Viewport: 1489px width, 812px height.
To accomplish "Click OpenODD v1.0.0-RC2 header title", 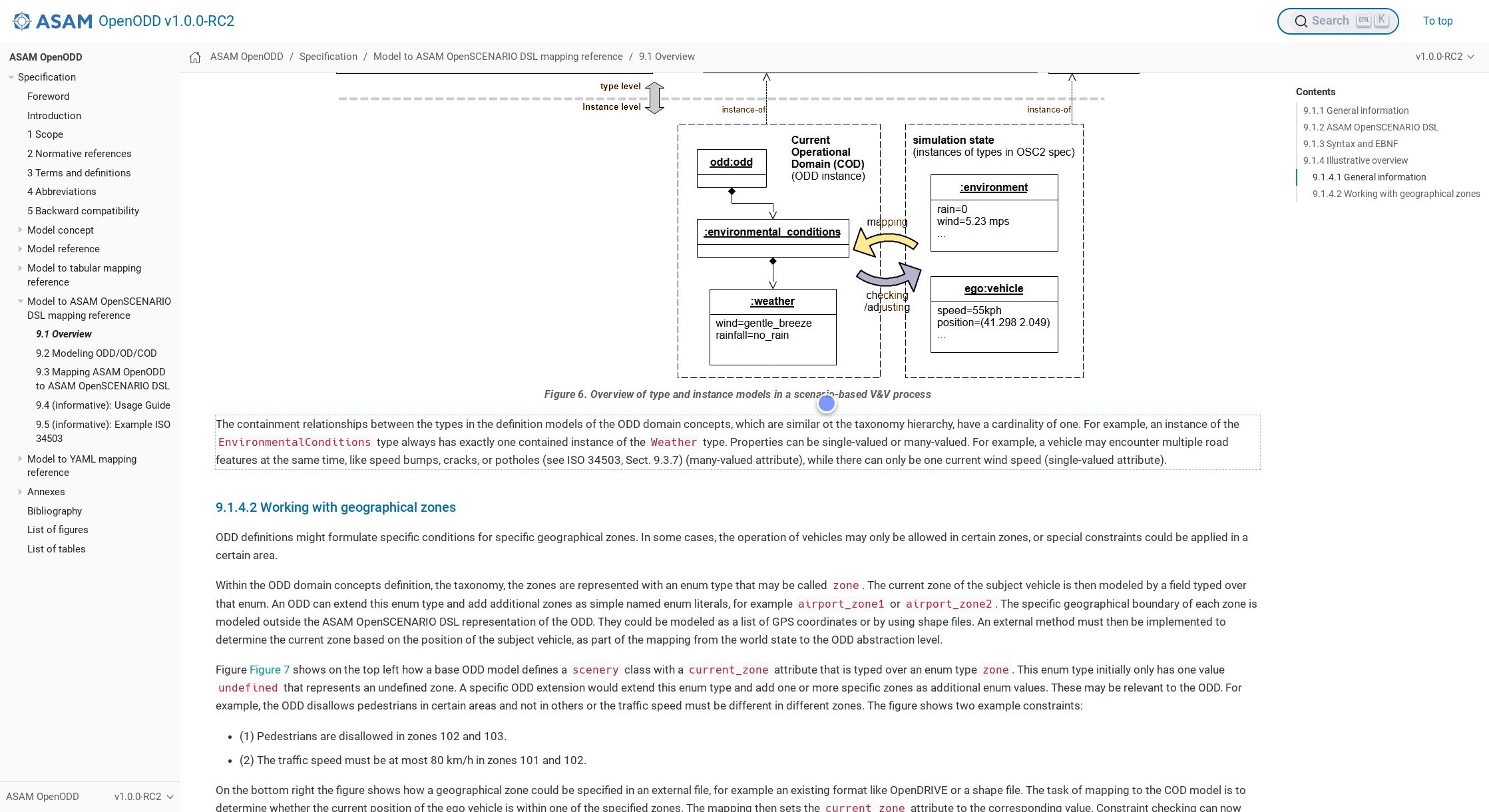I will tap(166, 21).
